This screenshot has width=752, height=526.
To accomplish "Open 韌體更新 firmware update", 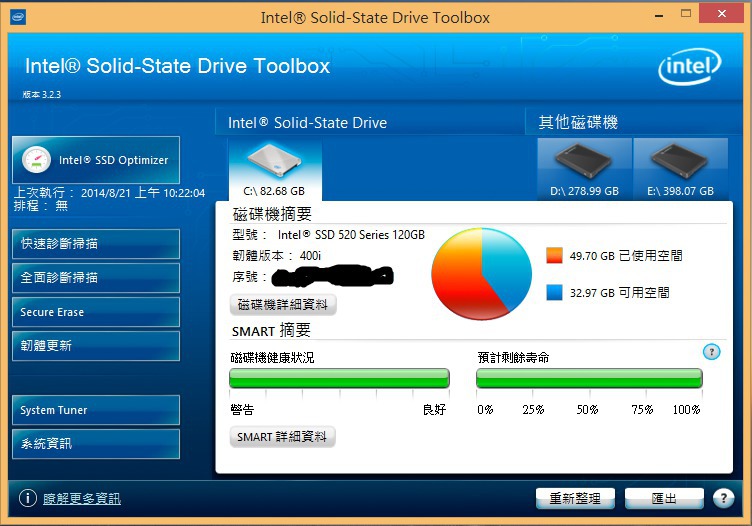I will coord(96,346).
